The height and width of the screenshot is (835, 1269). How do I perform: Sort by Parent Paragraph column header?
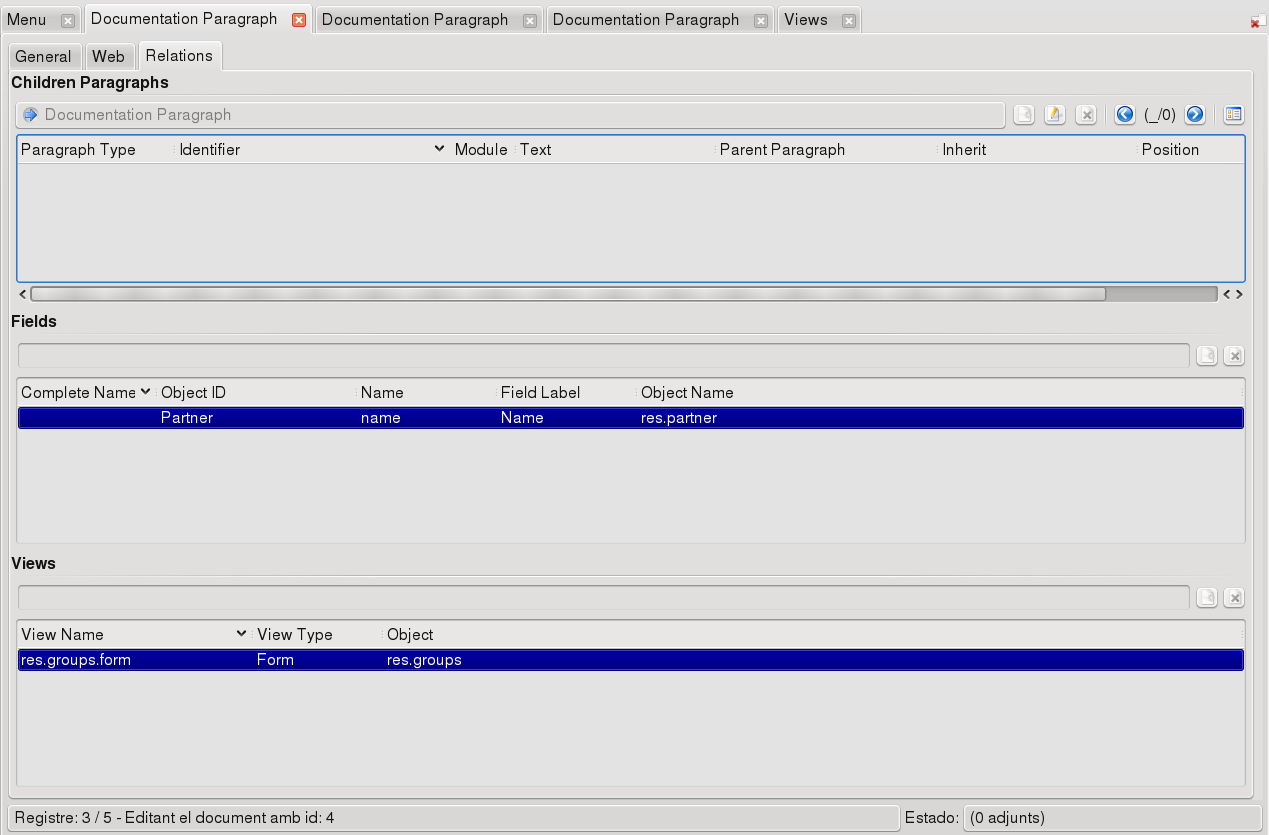point(782,150)
